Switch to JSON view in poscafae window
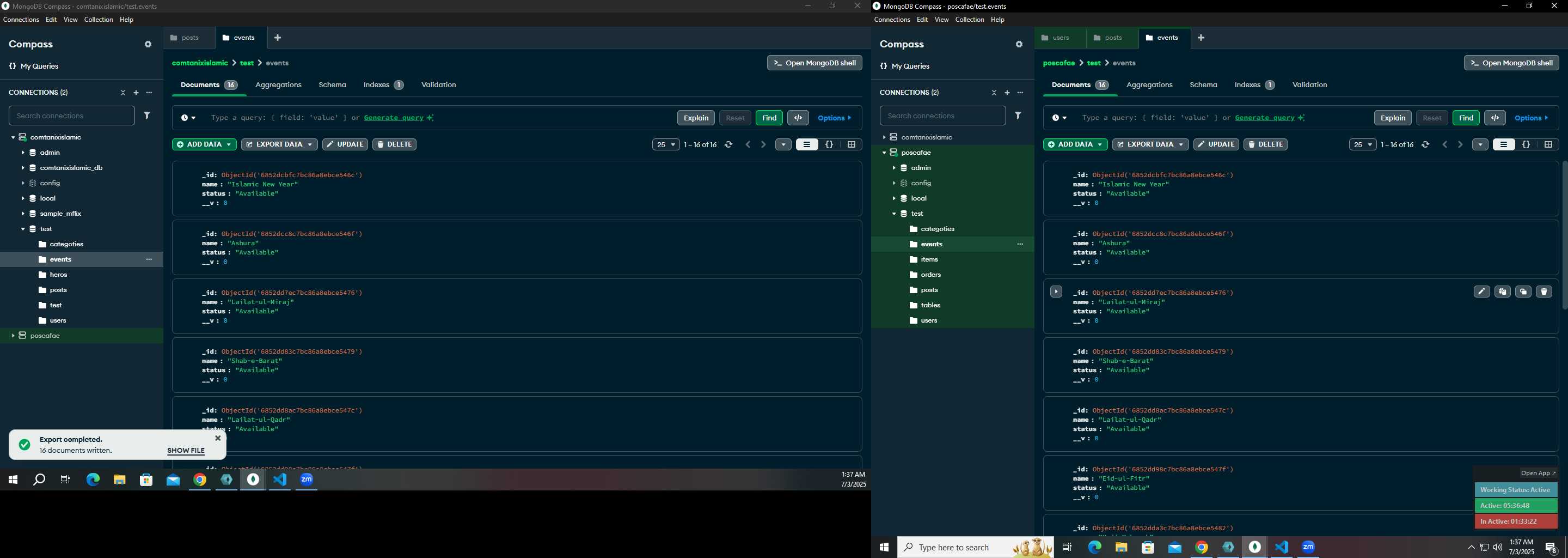This screenshot has height=558, width=1568. (x=1526, y=144)
